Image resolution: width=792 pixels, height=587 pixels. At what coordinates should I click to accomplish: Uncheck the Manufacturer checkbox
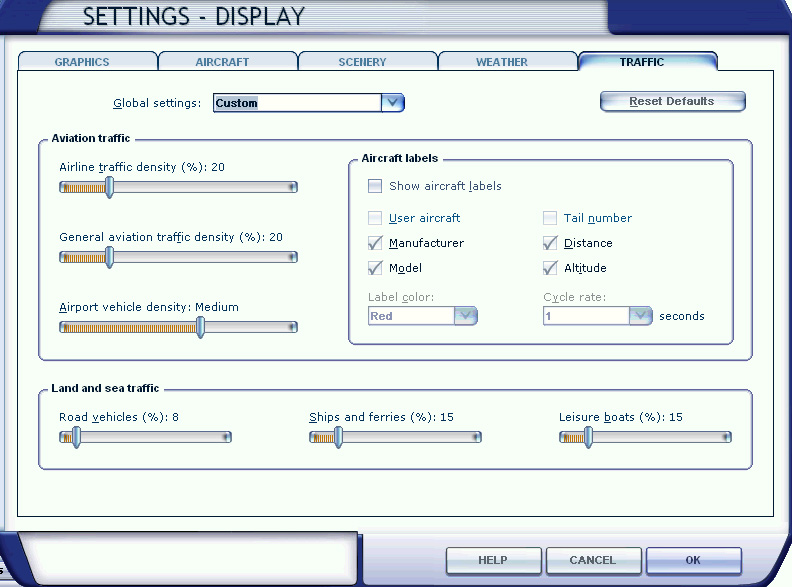pos(375,243)
